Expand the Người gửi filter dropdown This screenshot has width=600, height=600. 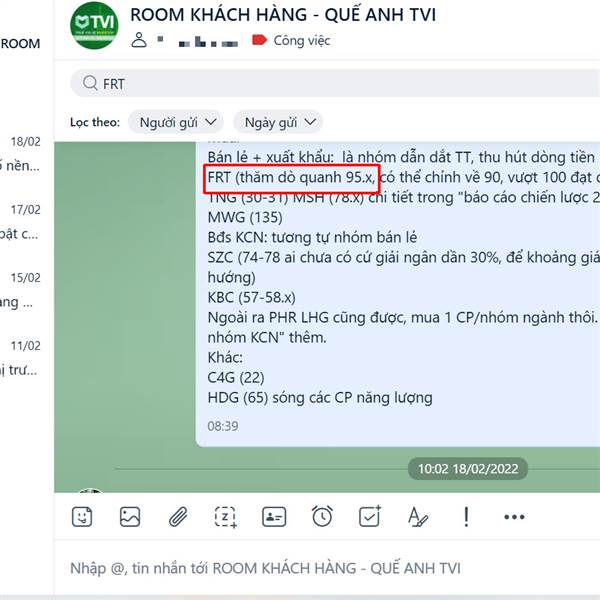pyautogui.click(x=176, y=122)
